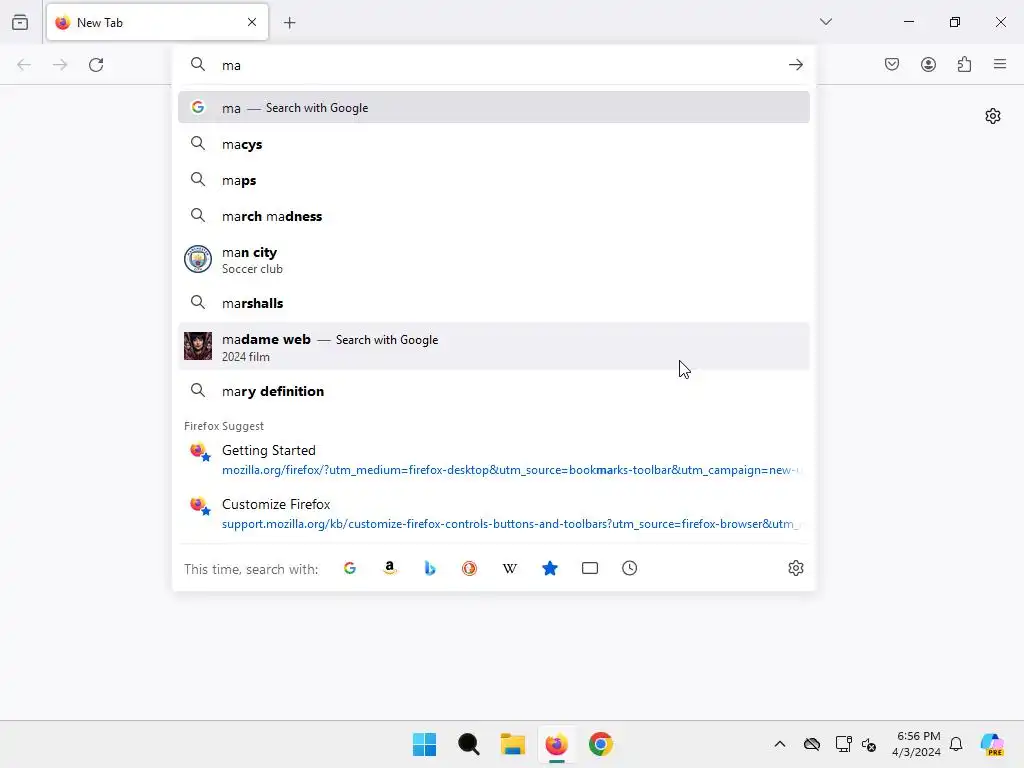Search History with clock icon
Image resolution: width=1024 pixels, height=768 pixels.
click(x=630, y=568)
